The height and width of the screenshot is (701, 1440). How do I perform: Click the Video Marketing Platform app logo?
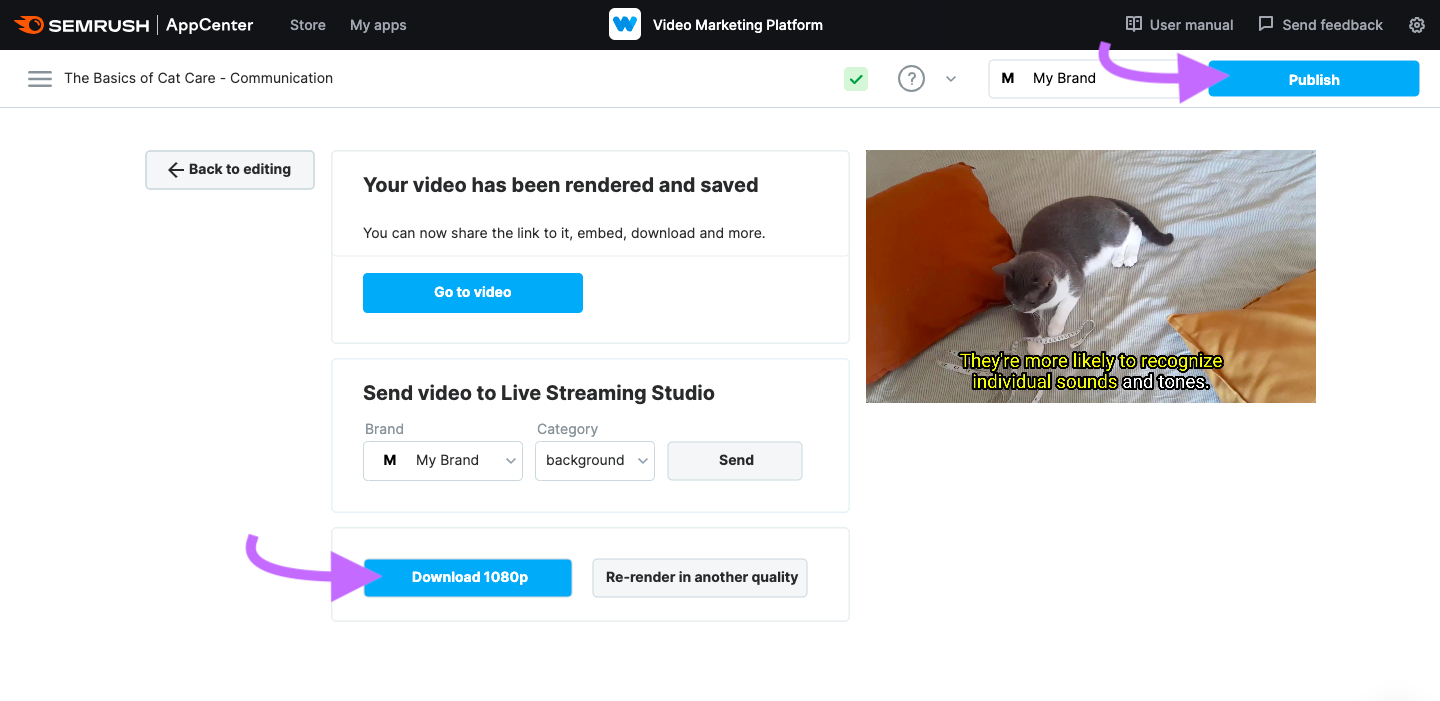625,24
